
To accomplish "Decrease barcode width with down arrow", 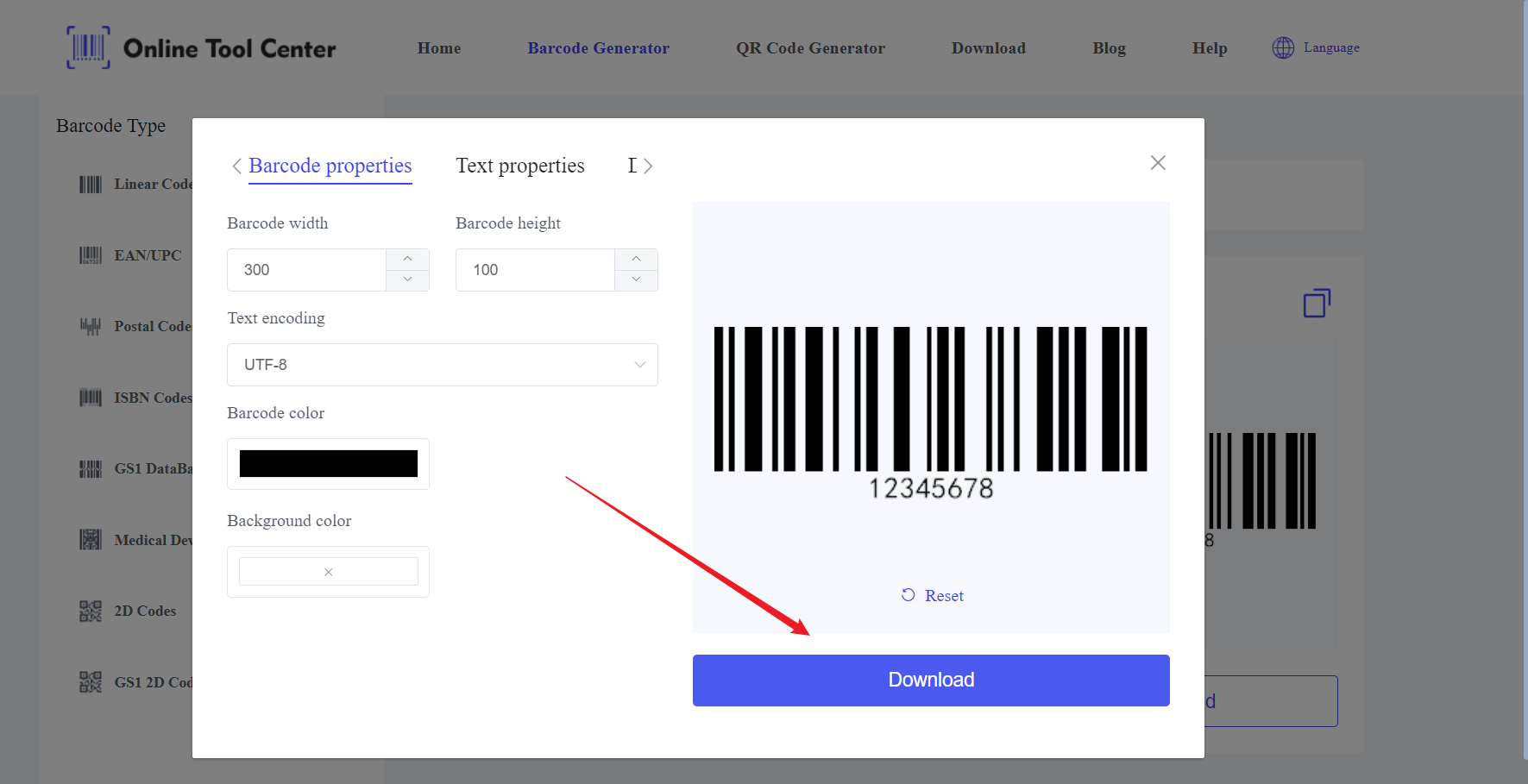I will click(407, 279).
